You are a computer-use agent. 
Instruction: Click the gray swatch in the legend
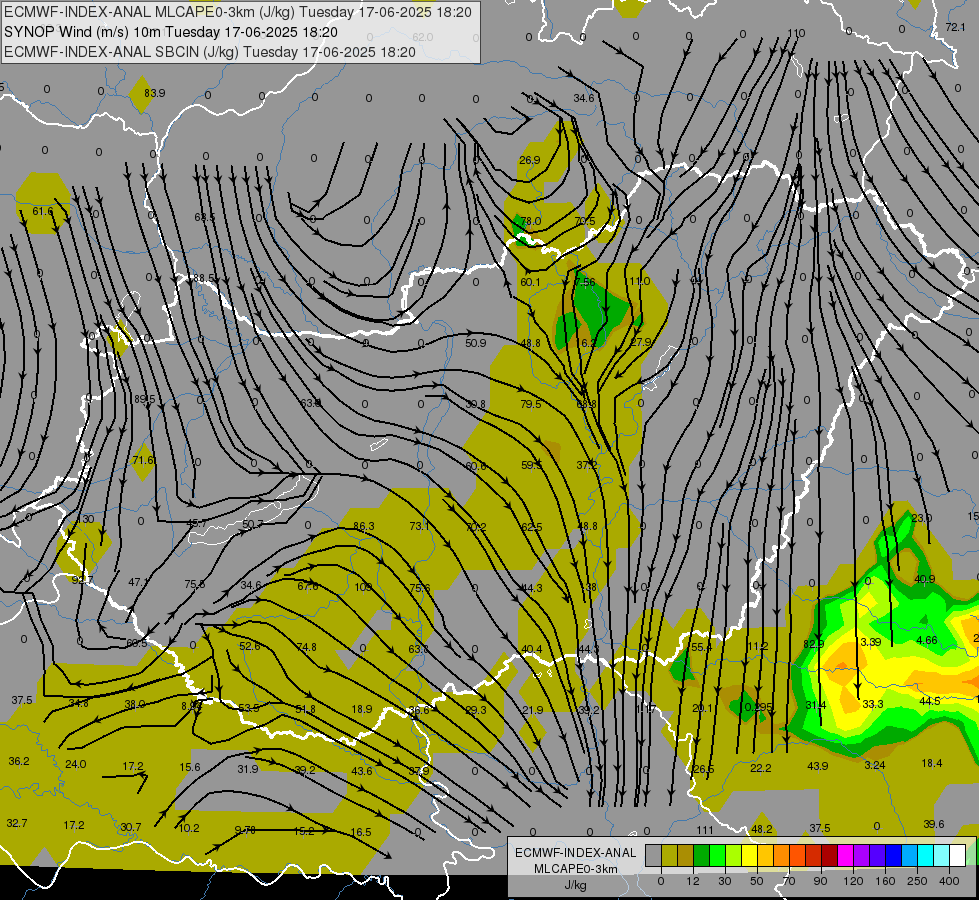point(653,855)
